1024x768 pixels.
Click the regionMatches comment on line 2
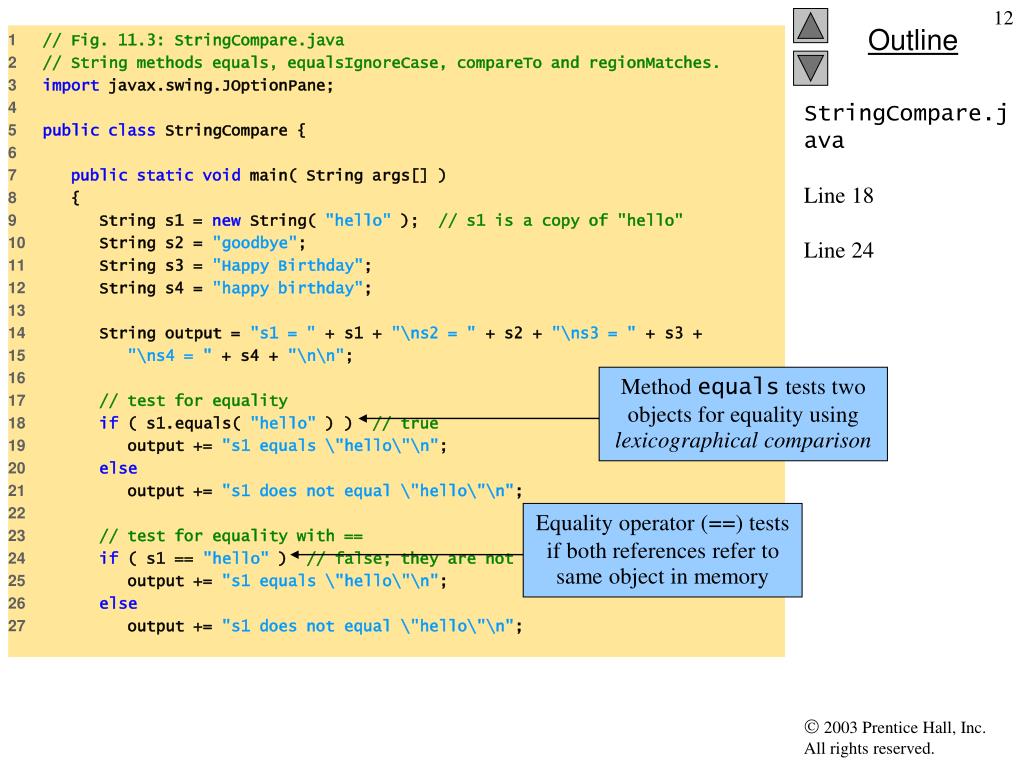click(381, 63)
